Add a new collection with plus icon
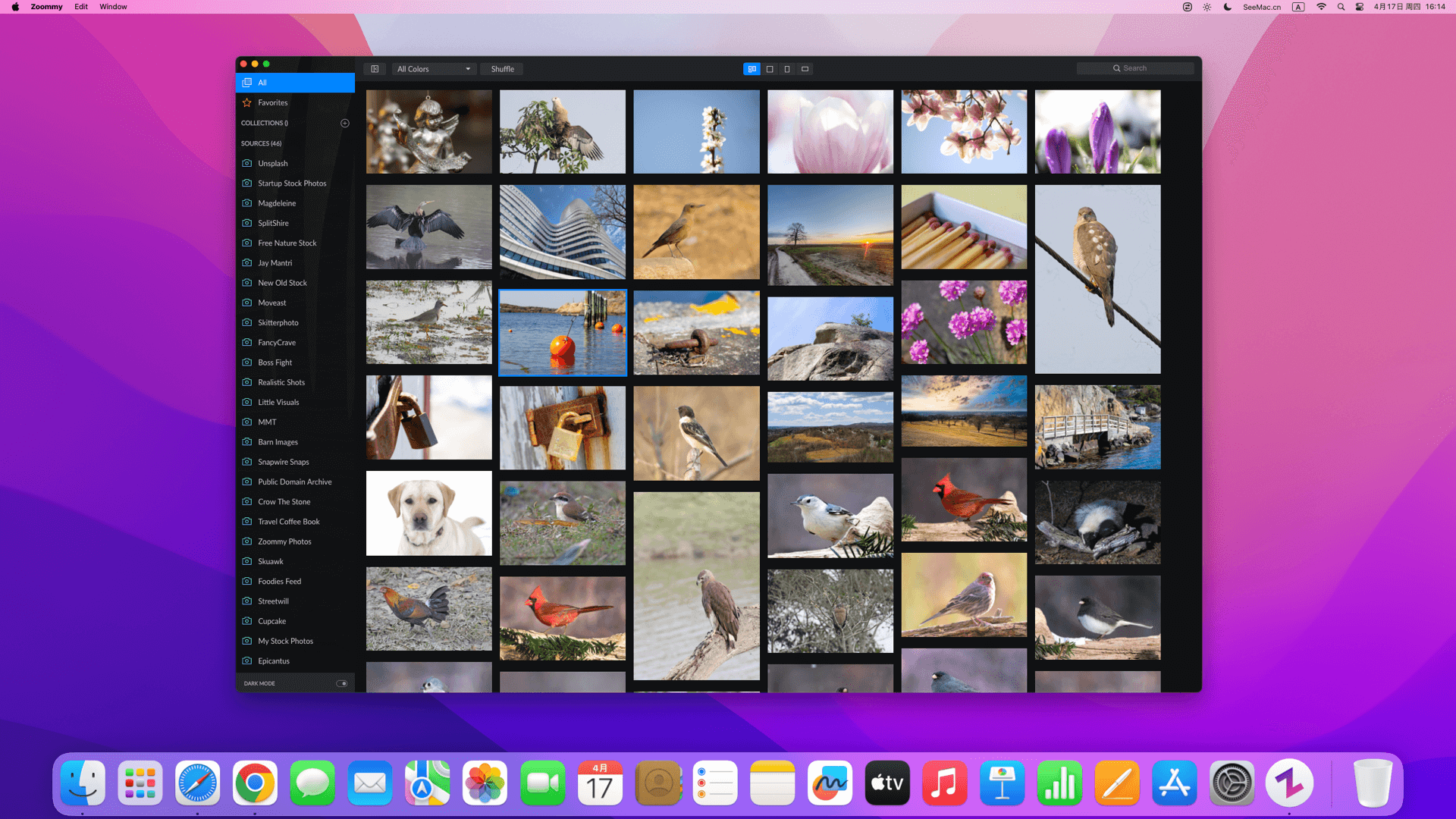1456x819 pixels. point(345,123)
